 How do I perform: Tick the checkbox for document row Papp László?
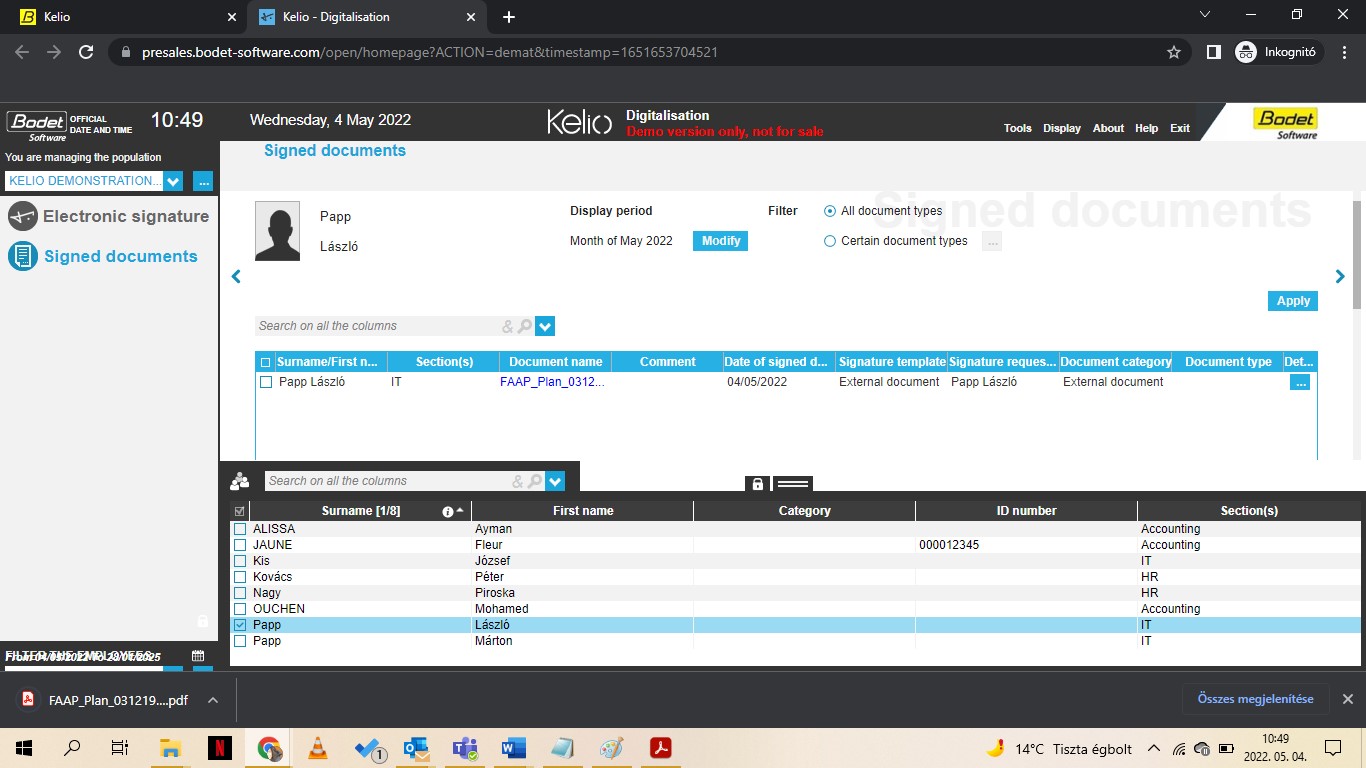click(x=266, y=382)
